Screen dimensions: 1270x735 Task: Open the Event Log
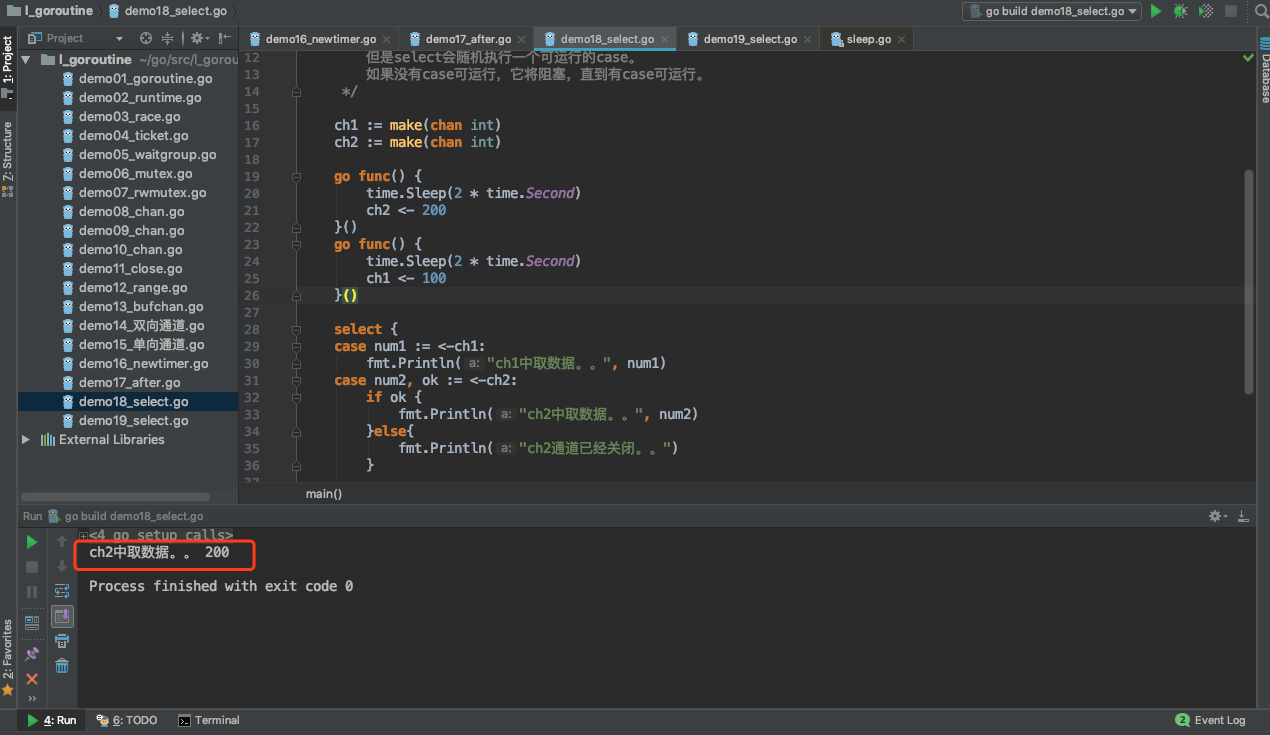click(x=1210, y=720)
